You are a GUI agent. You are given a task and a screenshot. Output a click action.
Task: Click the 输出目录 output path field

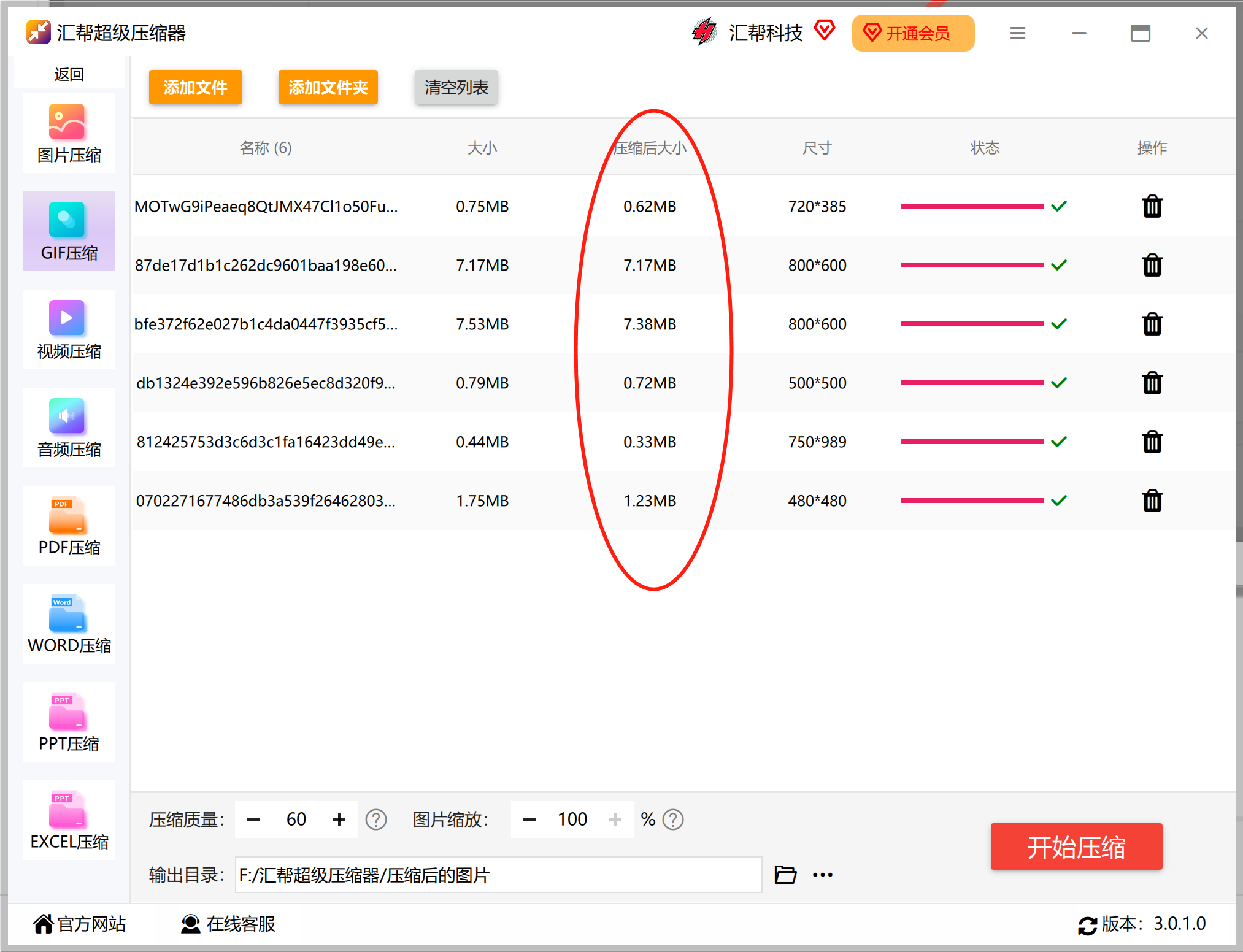(x=499, y=875)
